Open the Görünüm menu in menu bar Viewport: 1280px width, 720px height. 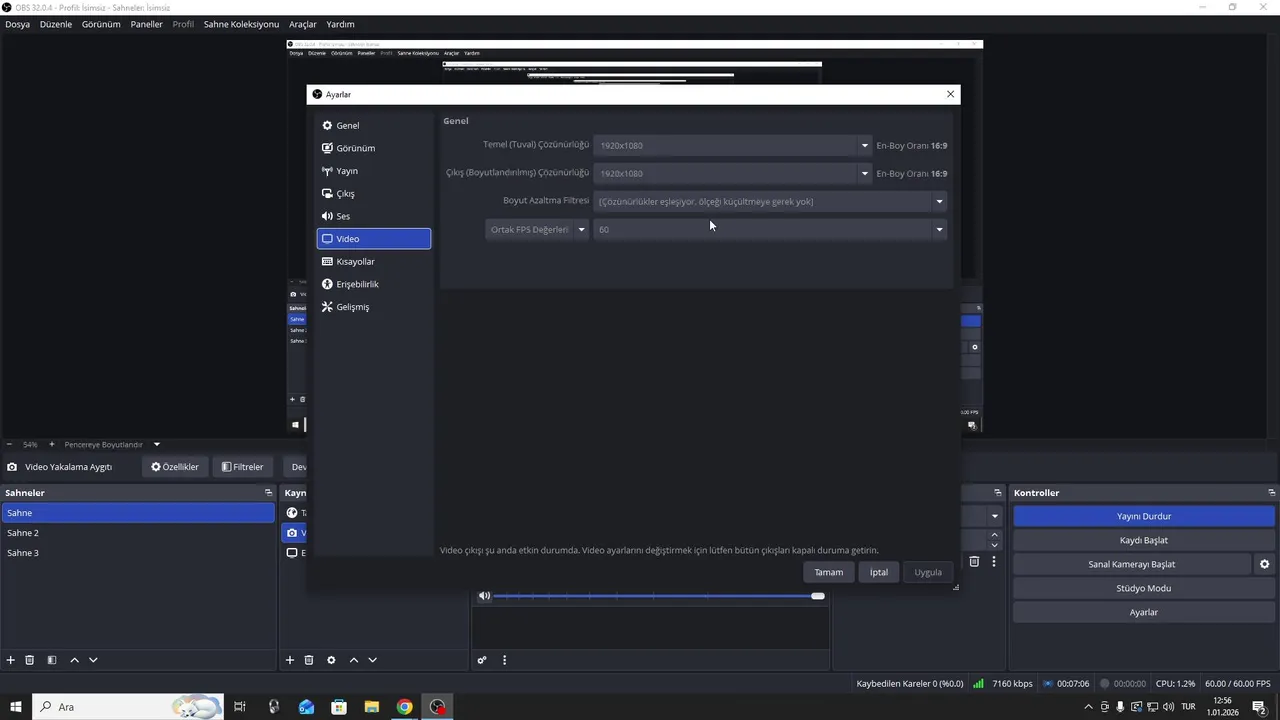101,24
